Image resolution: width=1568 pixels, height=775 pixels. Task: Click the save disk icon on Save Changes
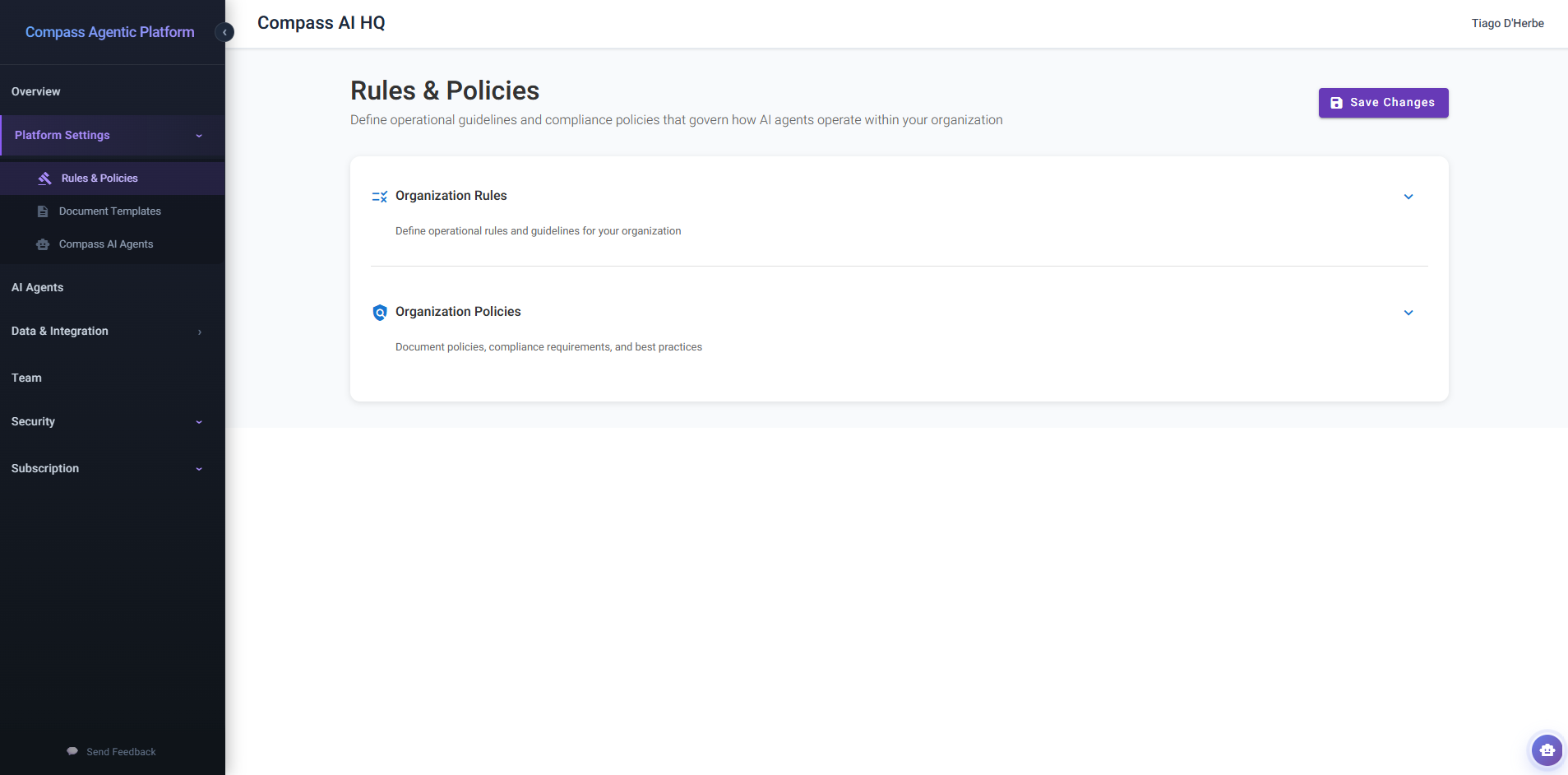tap(1336, 102)
